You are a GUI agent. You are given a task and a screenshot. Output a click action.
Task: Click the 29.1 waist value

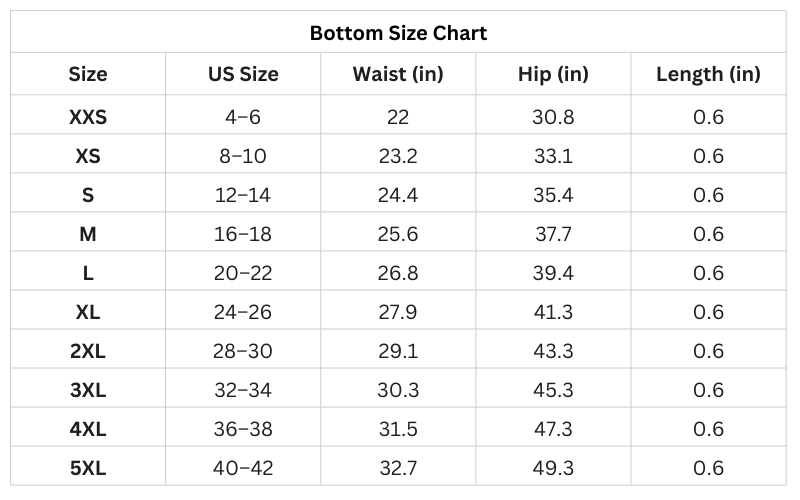(x=398, y=351)
